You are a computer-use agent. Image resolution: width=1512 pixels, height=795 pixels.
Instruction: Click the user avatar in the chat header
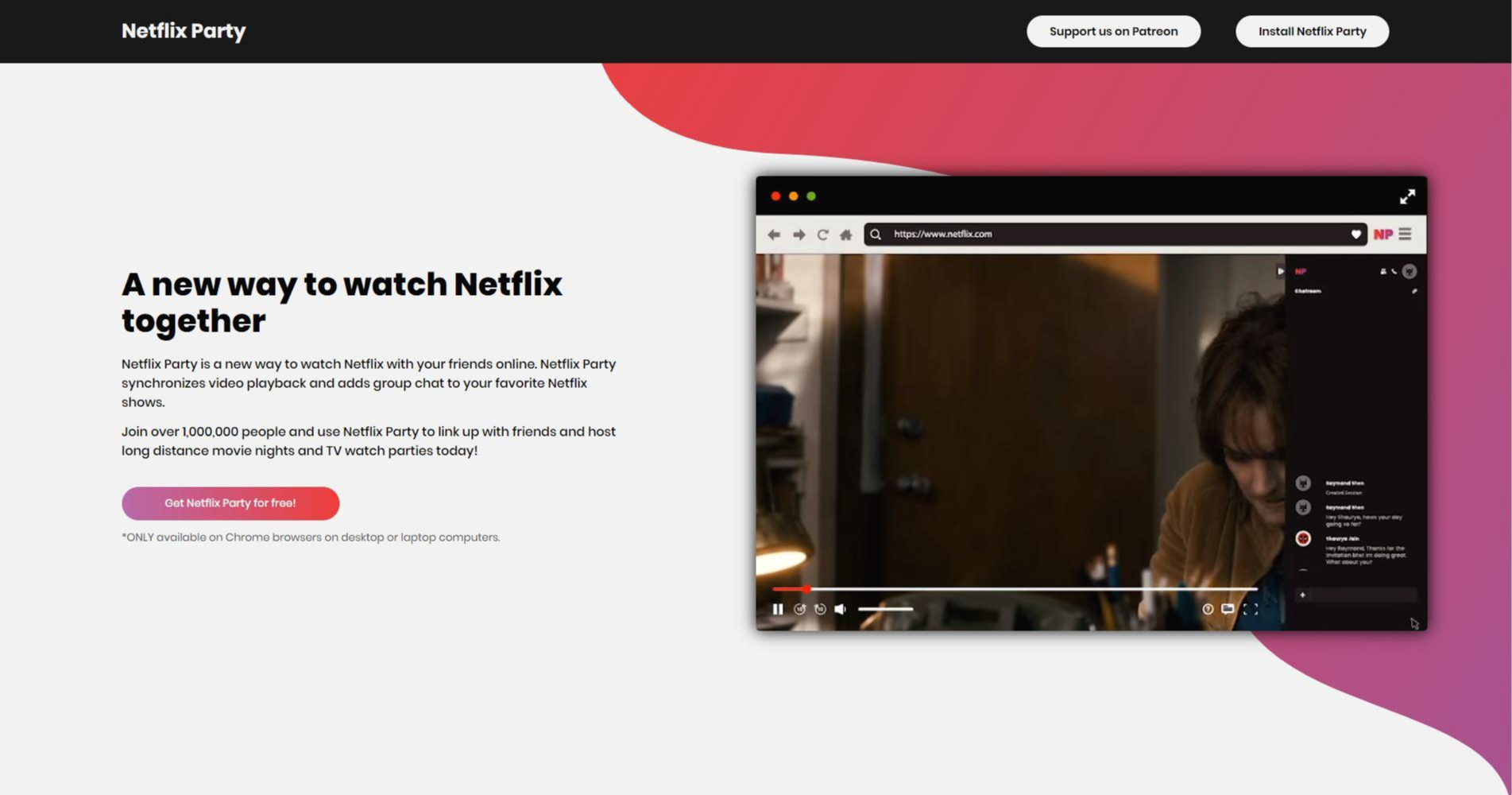[x=1409, y=271]
